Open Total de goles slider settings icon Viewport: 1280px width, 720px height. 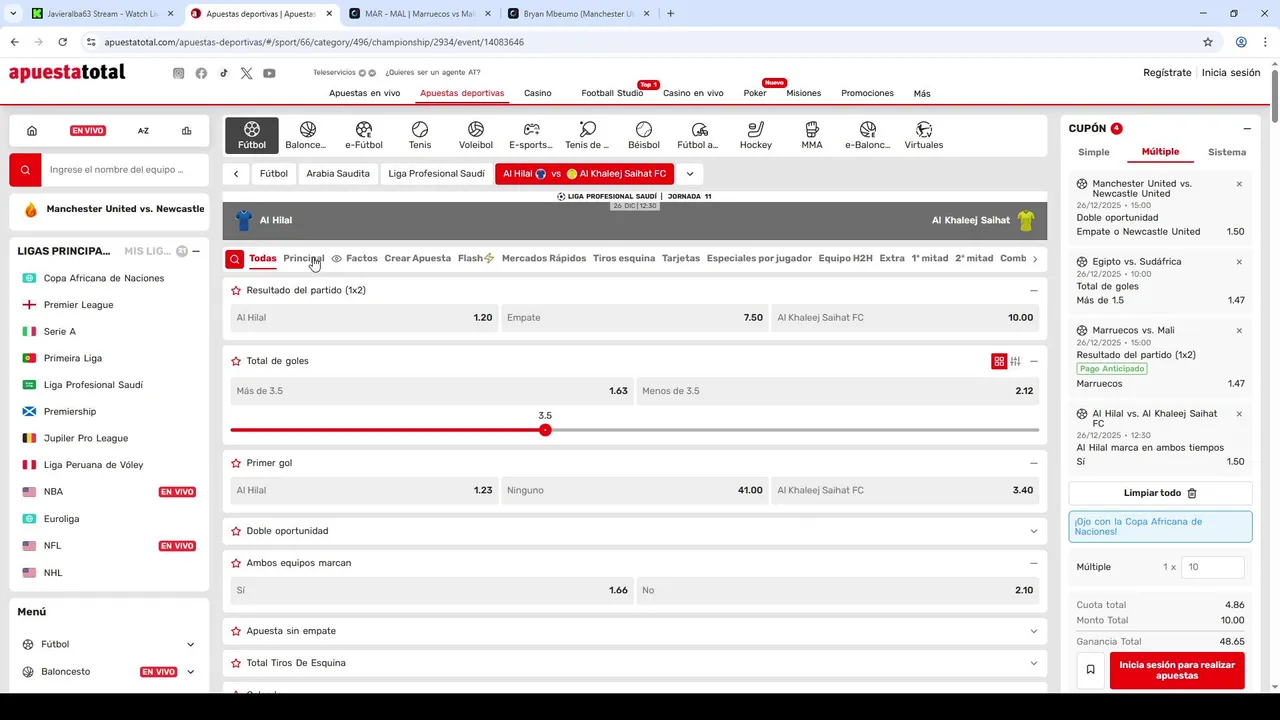(x=1015, y=361)
